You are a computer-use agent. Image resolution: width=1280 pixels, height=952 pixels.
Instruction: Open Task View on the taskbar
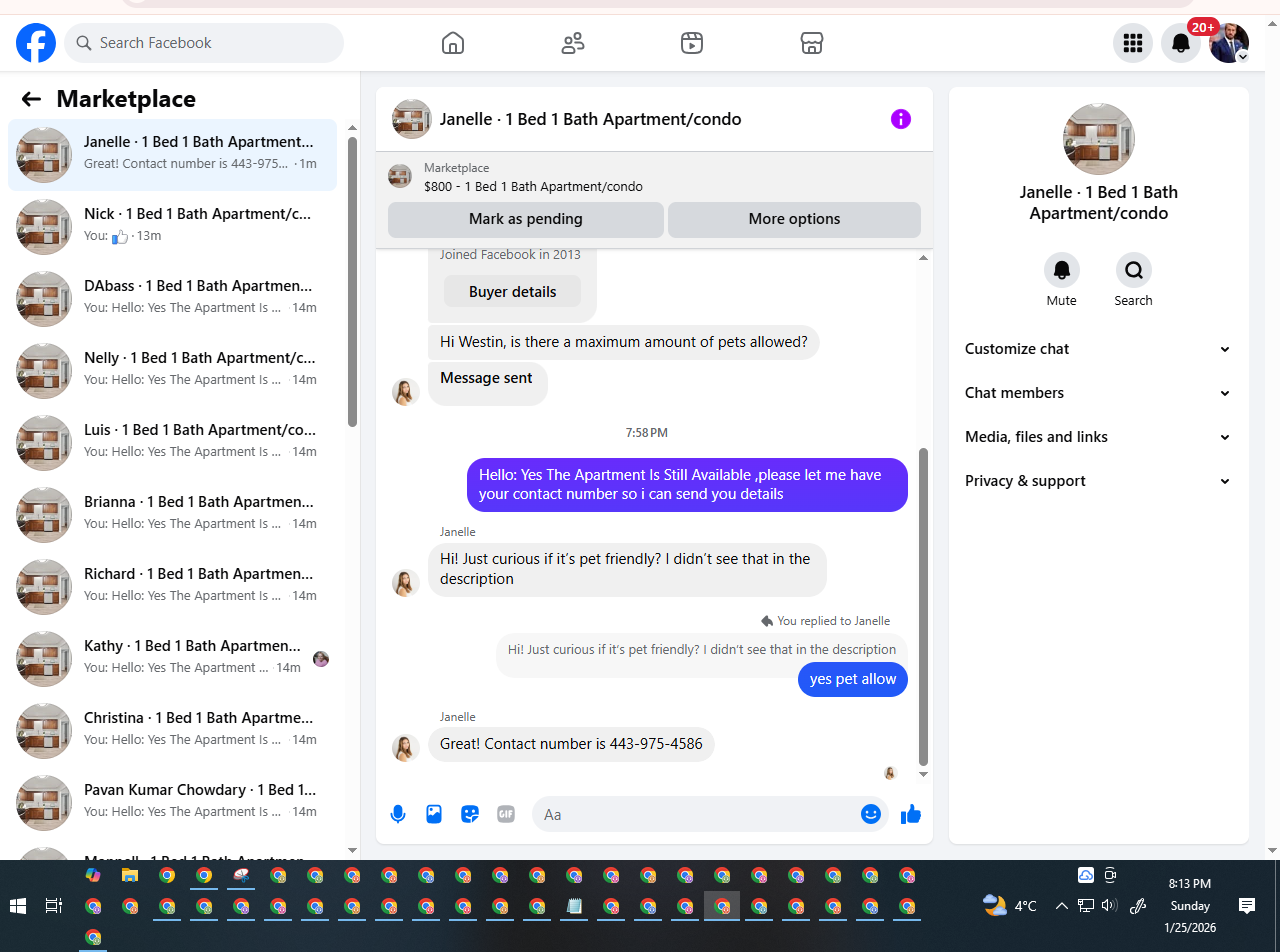(x=54, y=906)
